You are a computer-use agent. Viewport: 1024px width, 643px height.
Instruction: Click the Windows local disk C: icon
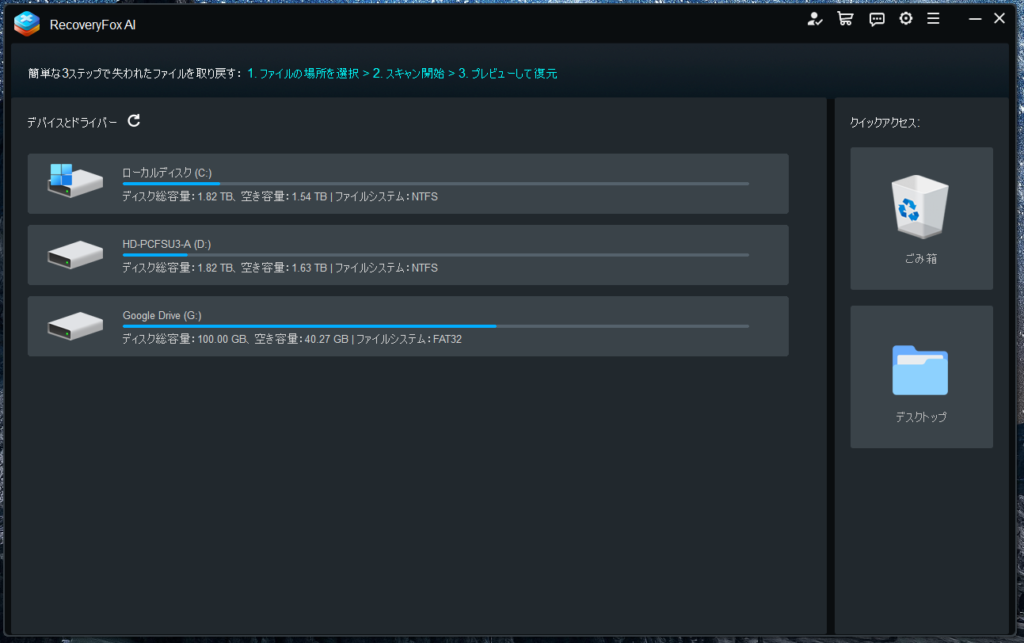pos(75,182)
